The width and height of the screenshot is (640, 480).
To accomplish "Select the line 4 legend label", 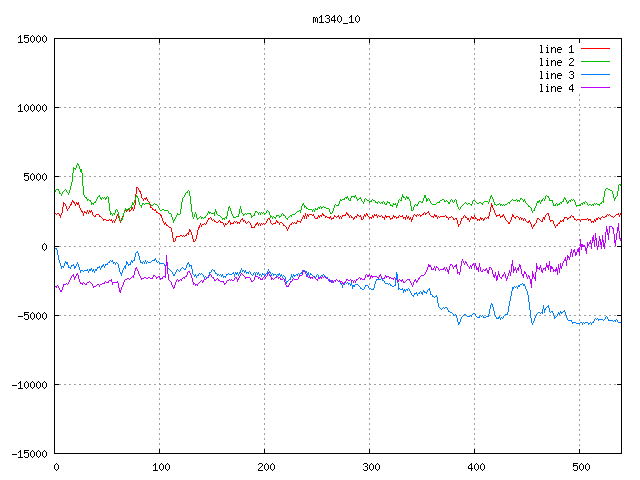I will coord(557,88).
